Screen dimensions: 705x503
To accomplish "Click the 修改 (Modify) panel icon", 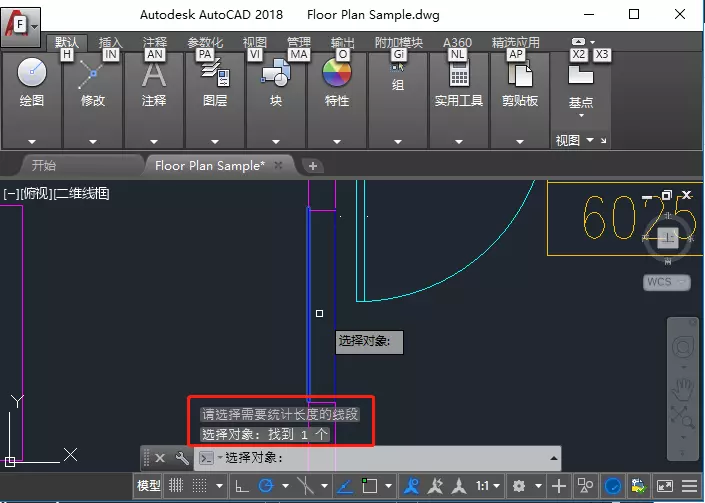I will [92, 74].
